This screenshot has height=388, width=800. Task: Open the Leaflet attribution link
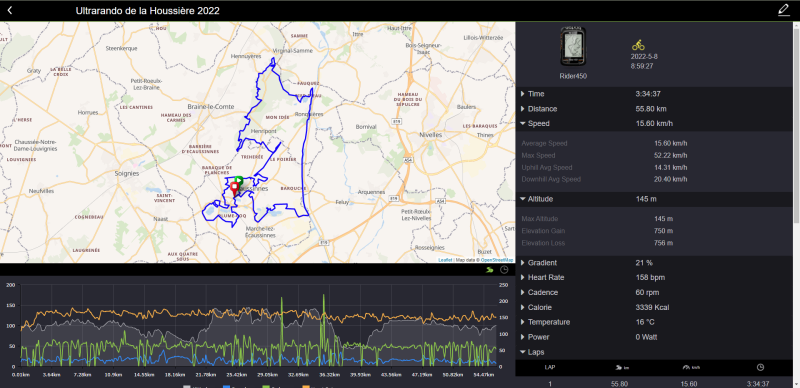point(445,260)
